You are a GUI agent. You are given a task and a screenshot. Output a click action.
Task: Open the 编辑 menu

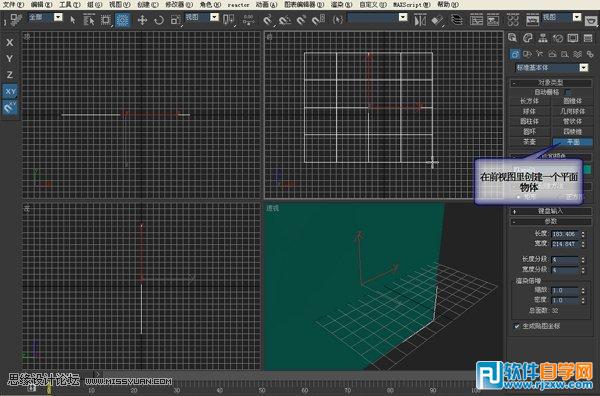[x=41, y=5]
